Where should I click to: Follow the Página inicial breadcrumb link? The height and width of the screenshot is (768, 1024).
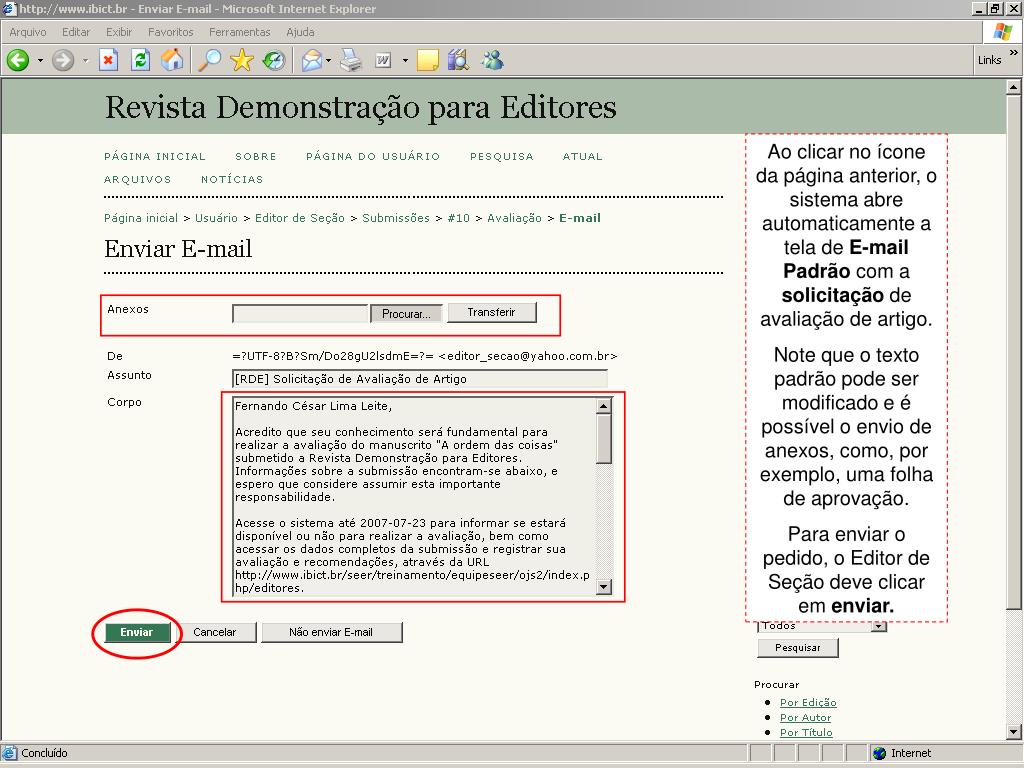click(141, 218)
